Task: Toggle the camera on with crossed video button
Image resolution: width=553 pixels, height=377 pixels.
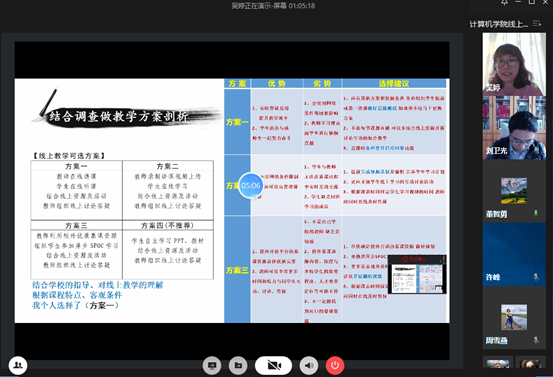Action: pyautogui.click(x=273, y=365)
